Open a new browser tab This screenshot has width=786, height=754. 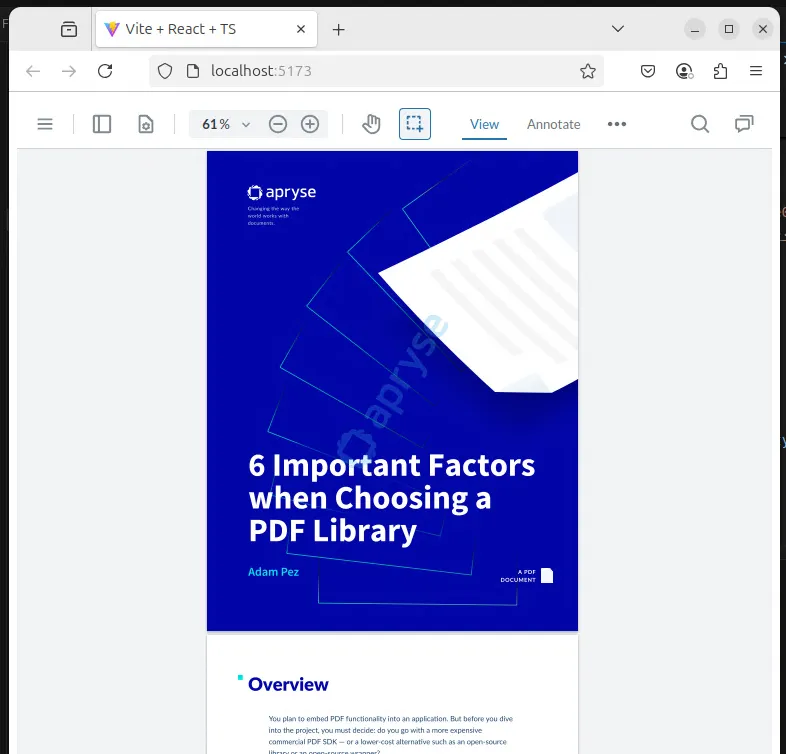click(x=338, y=30)
